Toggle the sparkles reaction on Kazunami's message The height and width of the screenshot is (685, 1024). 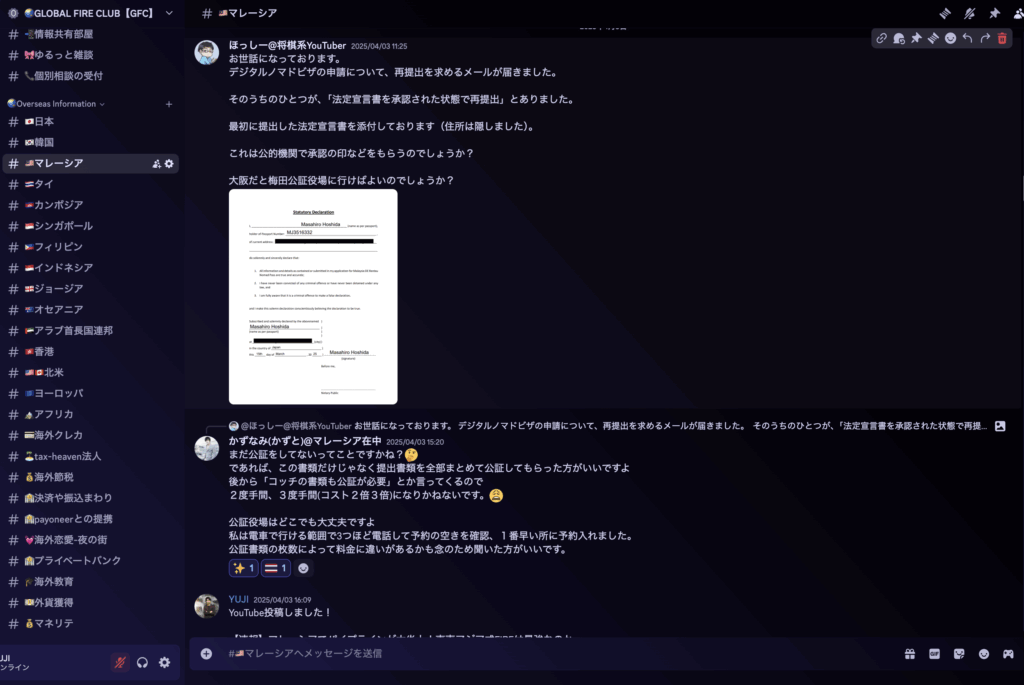pos(244,568)
